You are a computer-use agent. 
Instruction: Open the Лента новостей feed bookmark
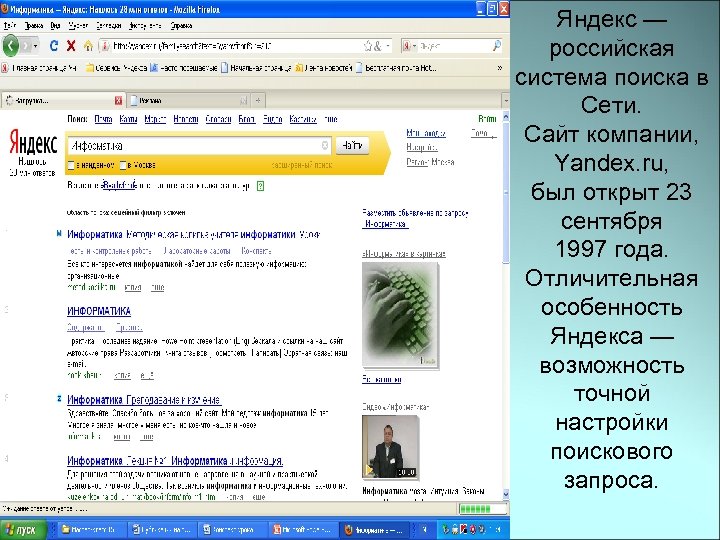(x=324, y=68)
